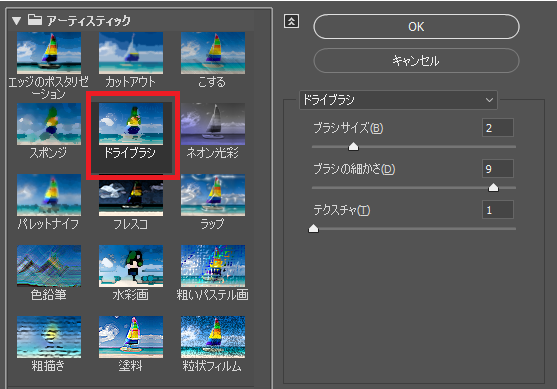
Task: Apply the こする filter thumbnail
Action: 213,53
